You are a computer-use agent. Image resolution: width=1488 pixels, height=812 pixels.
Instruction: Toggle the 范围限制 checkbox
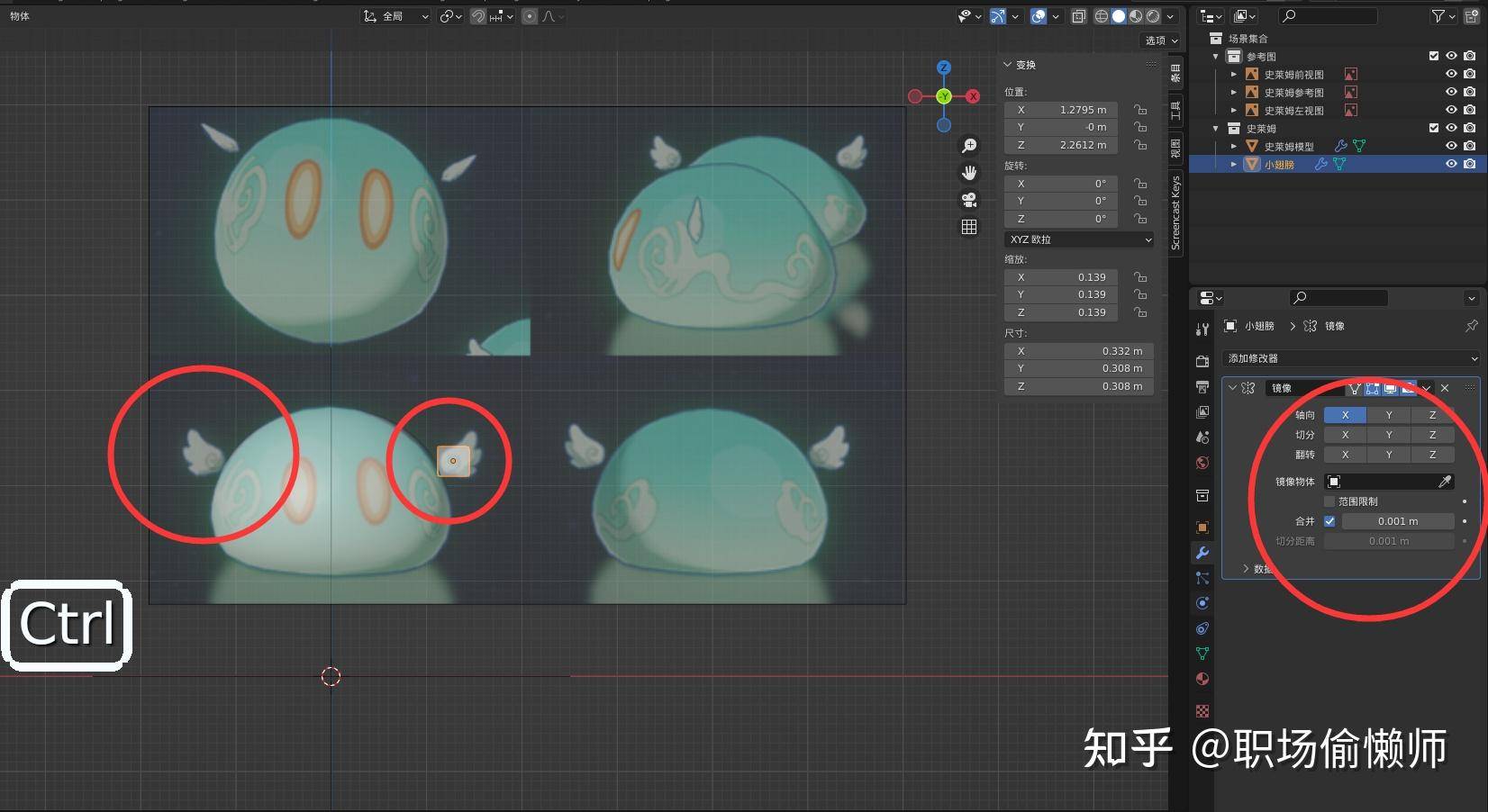1329,501
